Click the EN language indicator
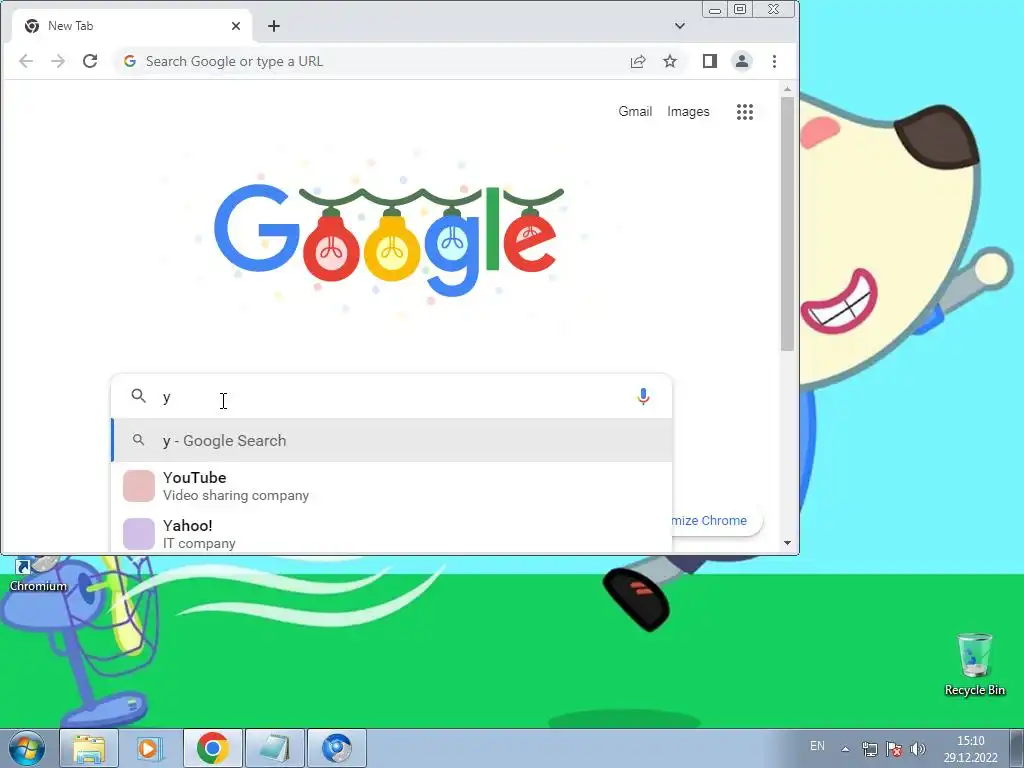The width and height of the screenshot is (1024, 768). pos(817,746)
